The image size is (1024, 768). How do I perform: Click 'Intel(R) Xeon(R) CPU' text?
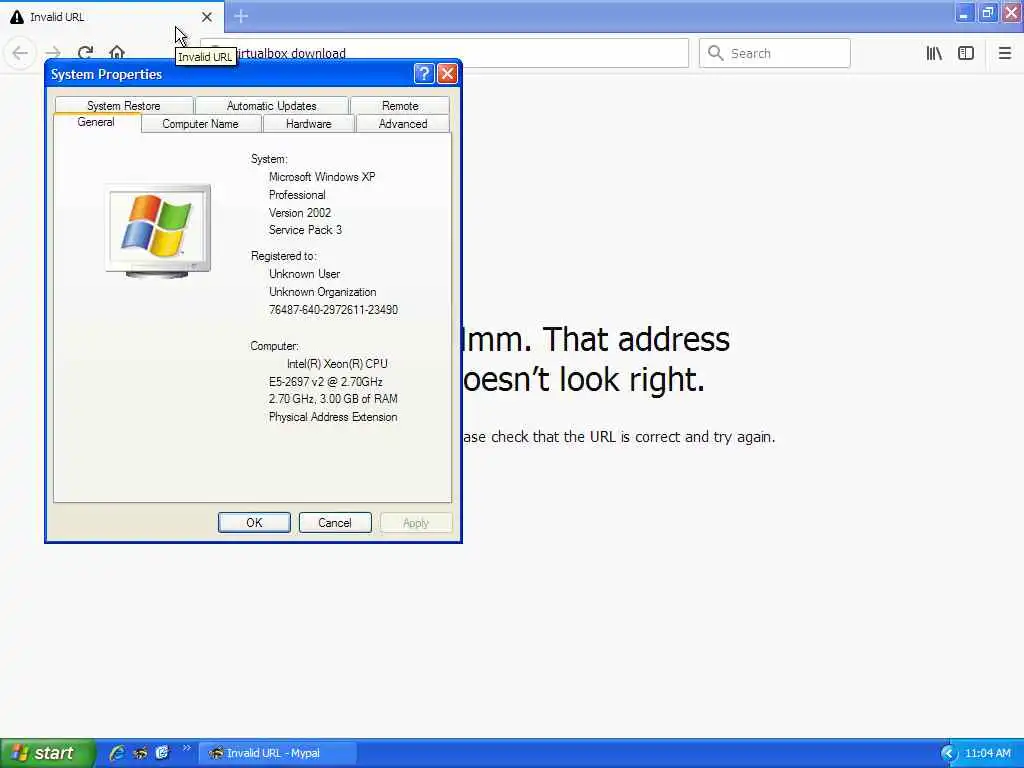coord(337,364)
